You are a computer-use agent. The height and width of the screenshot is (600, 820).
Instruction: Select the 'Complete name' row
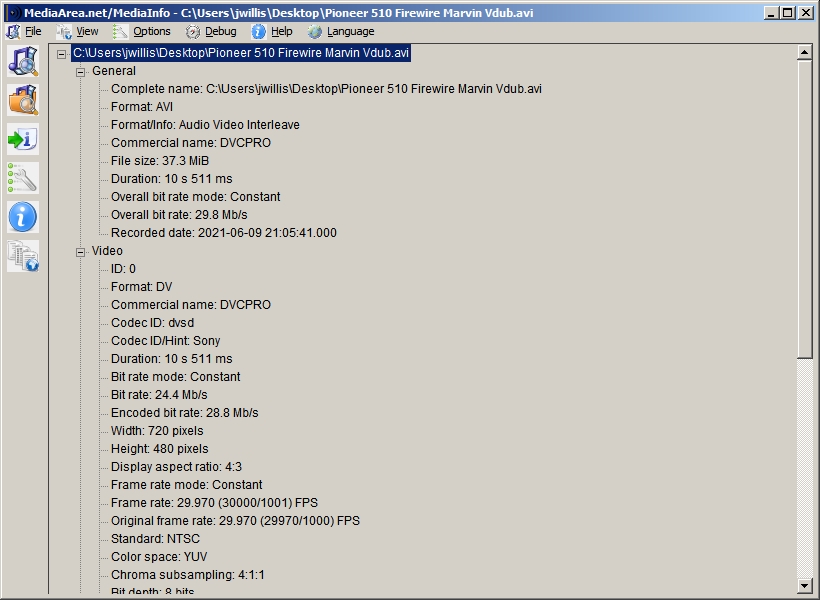(x=326, y=89)
